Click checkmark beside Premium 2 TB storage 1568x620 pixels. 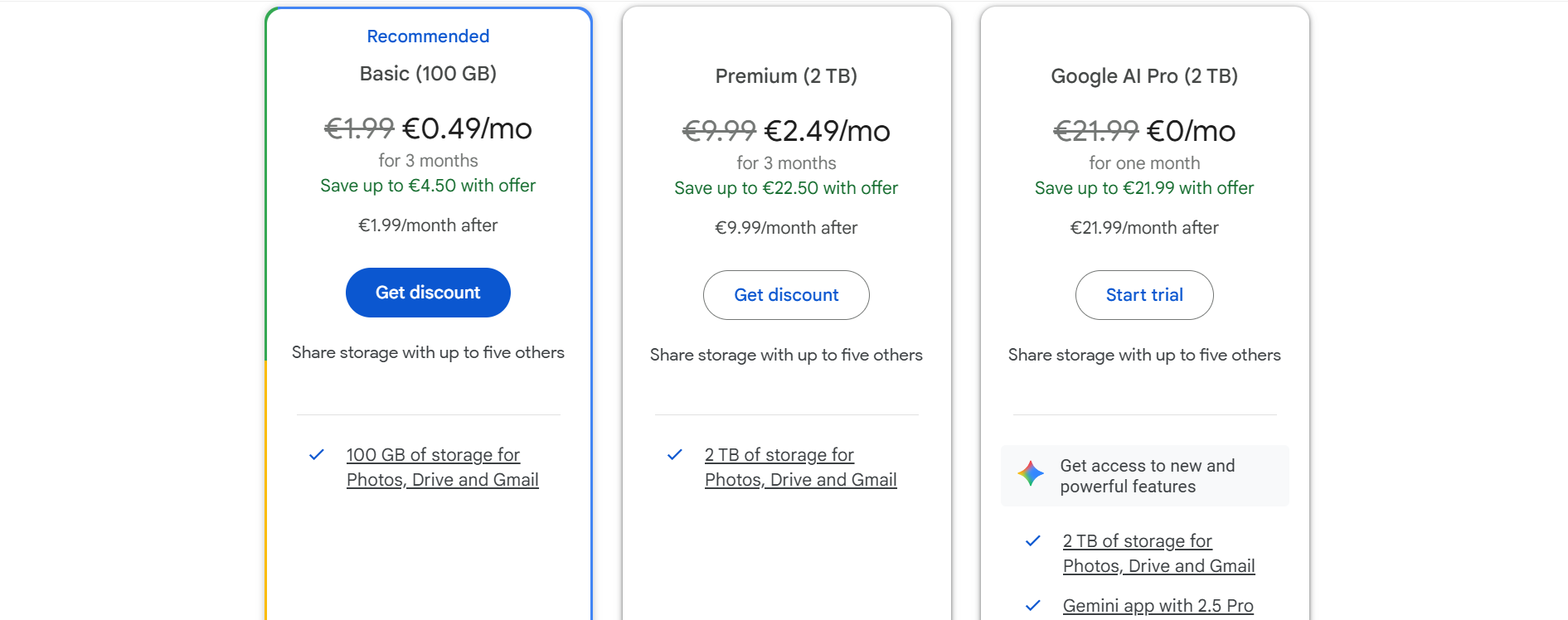click(675, 455)
